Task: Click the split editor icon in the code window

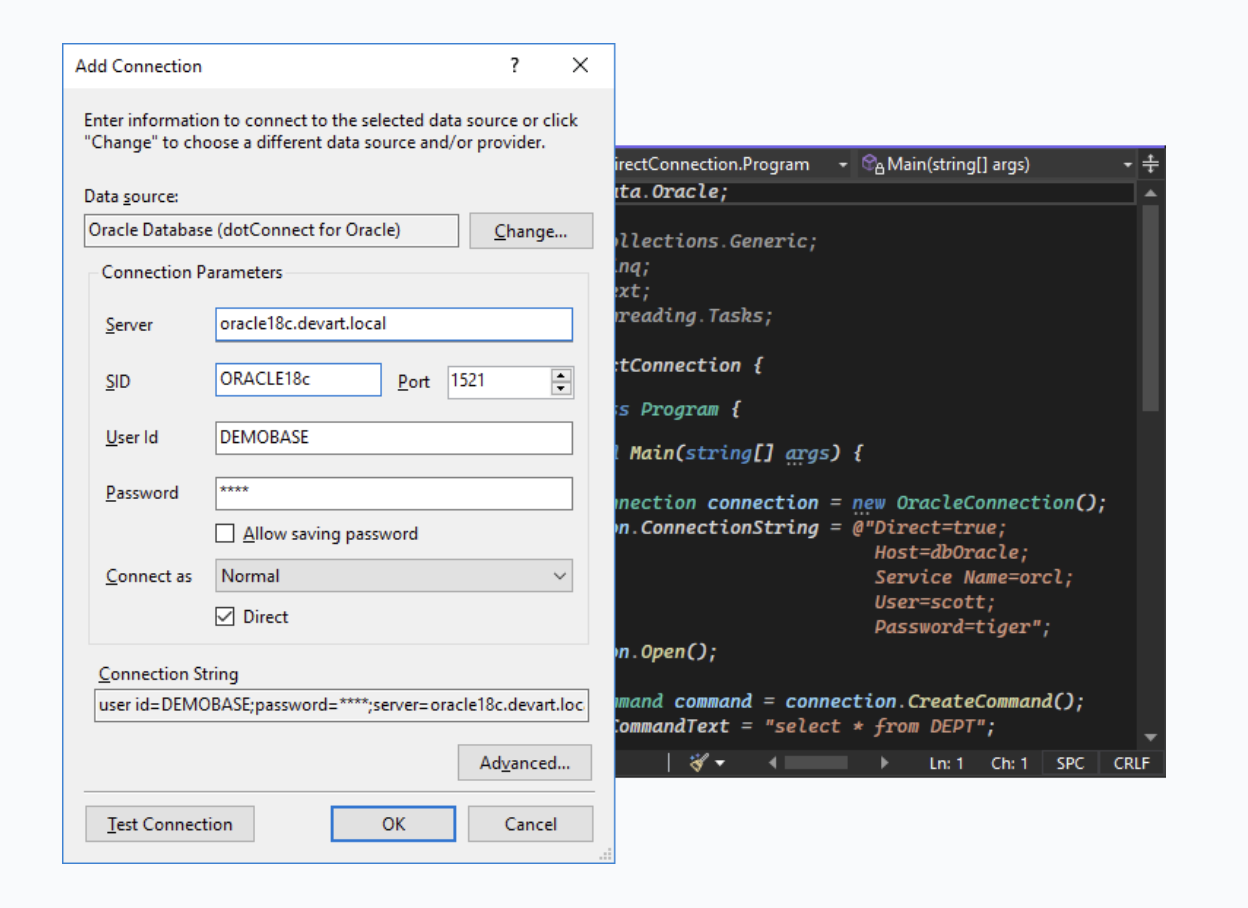Action: (1150, 164)
